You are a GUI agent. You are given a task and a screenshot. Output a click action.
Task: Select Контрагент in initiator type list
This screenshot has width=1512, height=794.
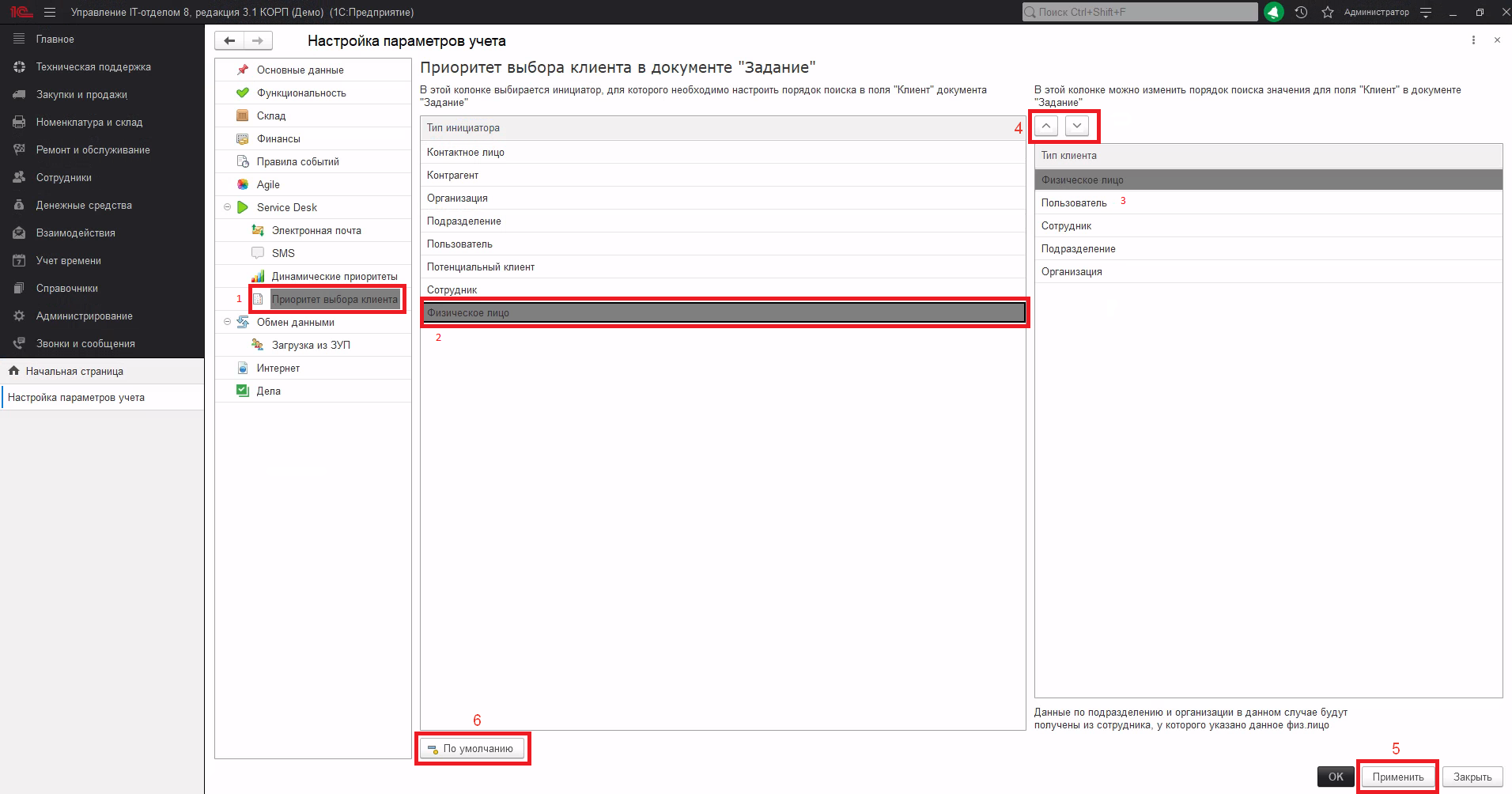452,176
